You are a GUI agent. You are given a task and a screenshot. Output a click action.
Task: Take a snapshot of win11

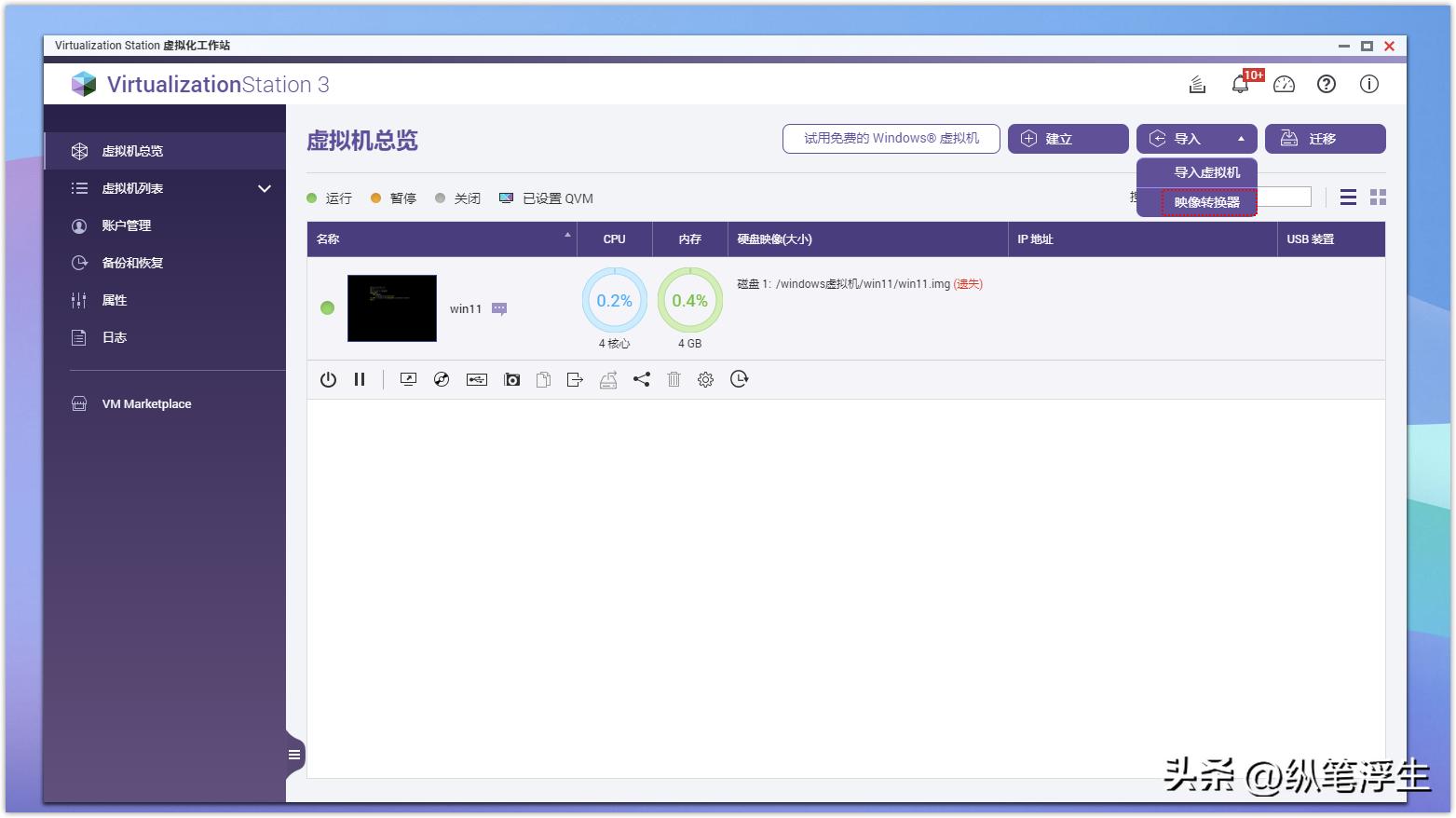point(511,379)
